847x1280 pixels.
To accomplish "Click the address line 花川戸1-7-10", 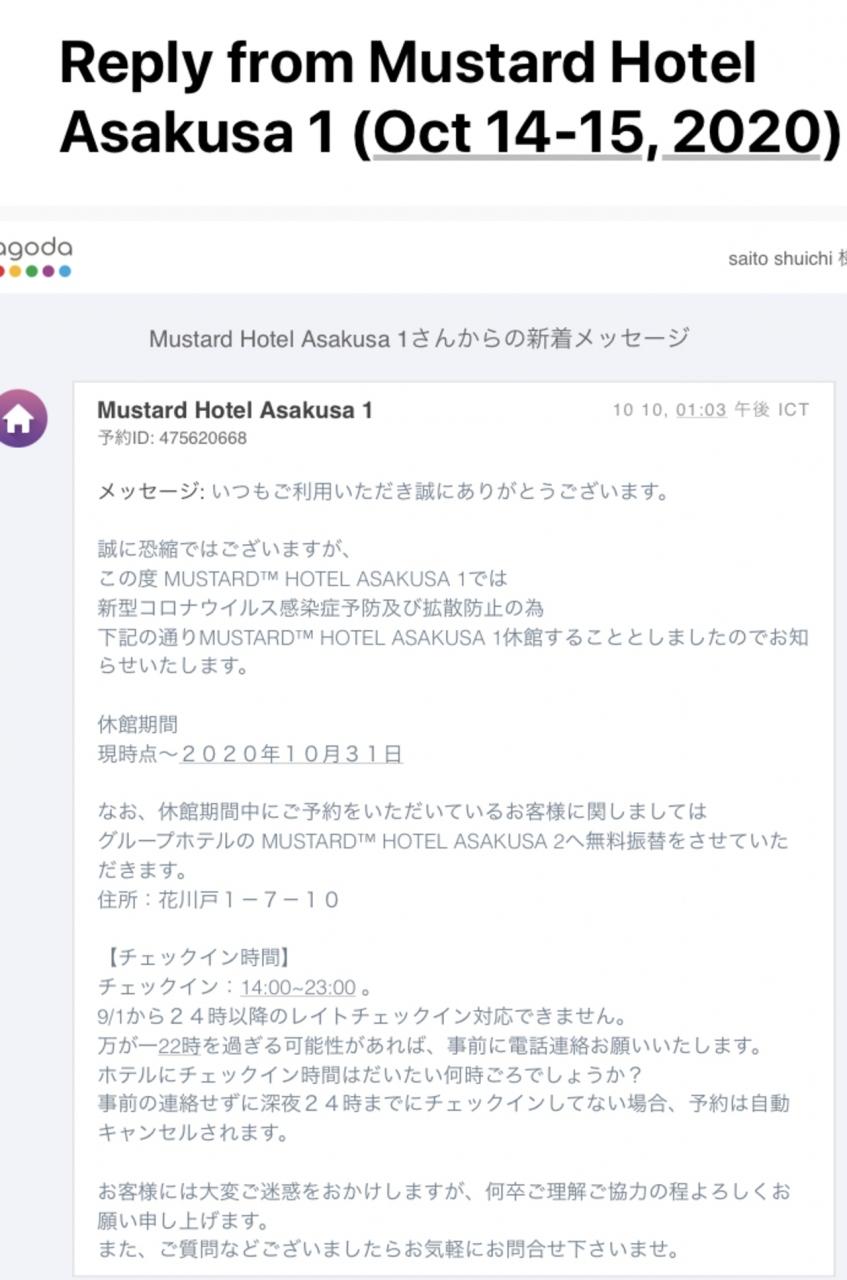I will [x=219, y=900].
